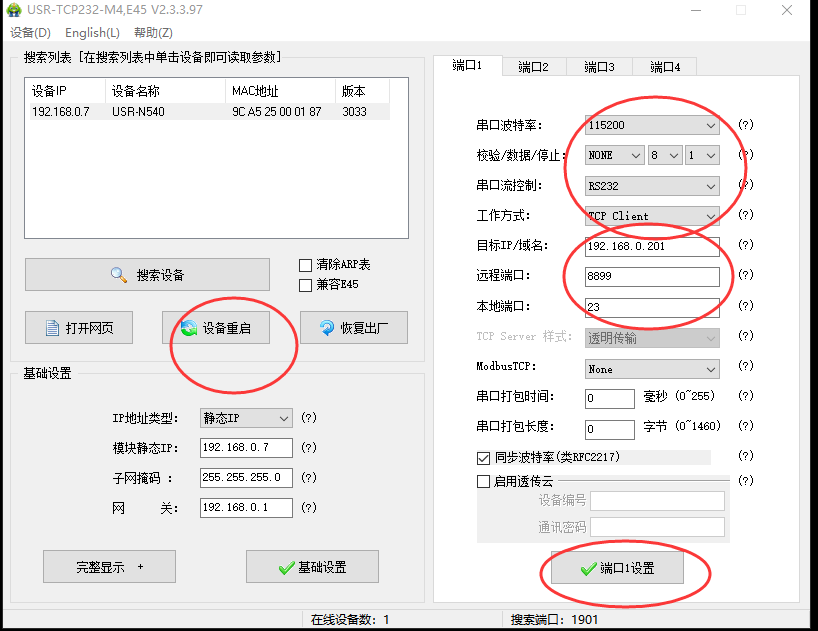Screen dimensions: 818x631
Task: Click the blue restore icon on 恢复出厂
Action: (x=326, y=328)
